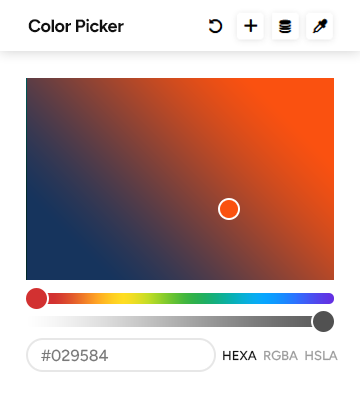Screen dimensions: 360x396
Task: Switch to HEXA format
Action: [239, 356]
